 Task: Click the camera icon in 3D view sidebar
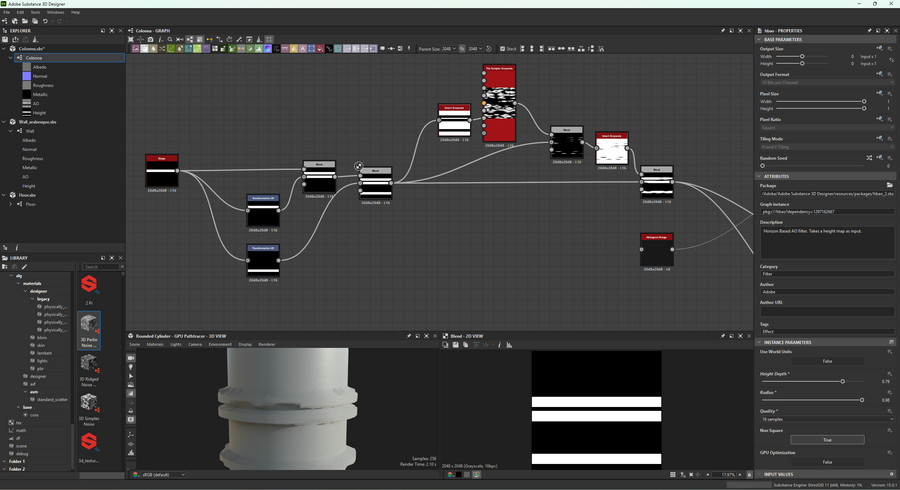click(131, 357)
